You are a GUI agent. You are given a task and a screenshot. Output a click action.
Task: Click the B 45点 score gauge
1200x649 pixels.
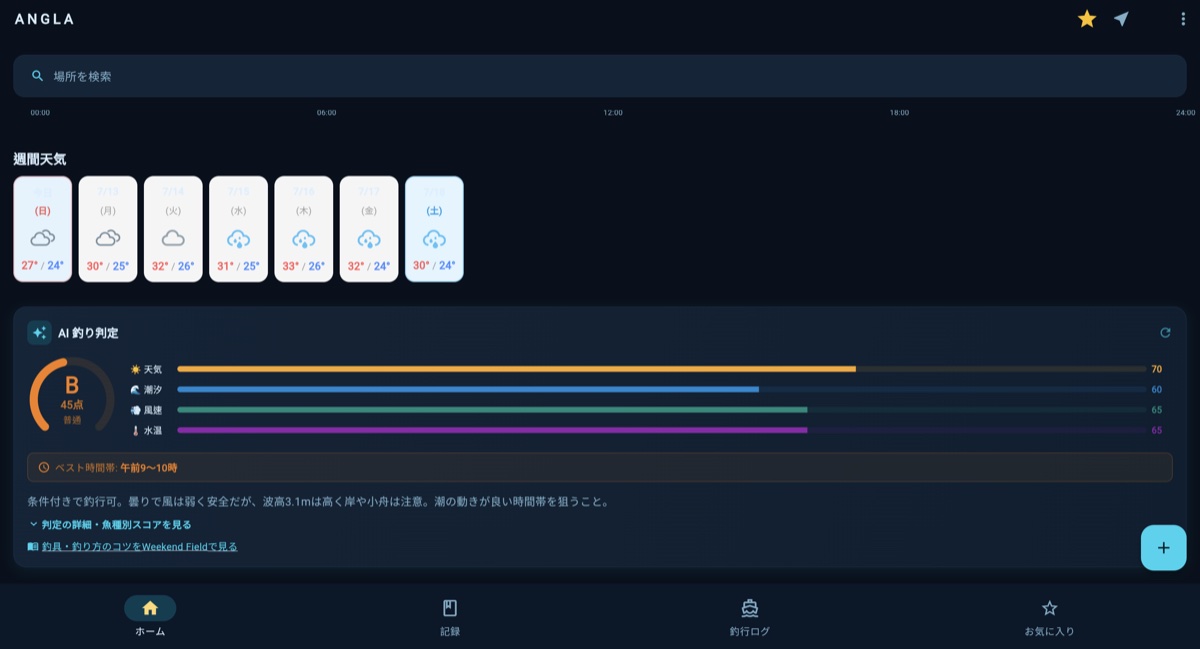pyautogui.click(x=72, y=395)
